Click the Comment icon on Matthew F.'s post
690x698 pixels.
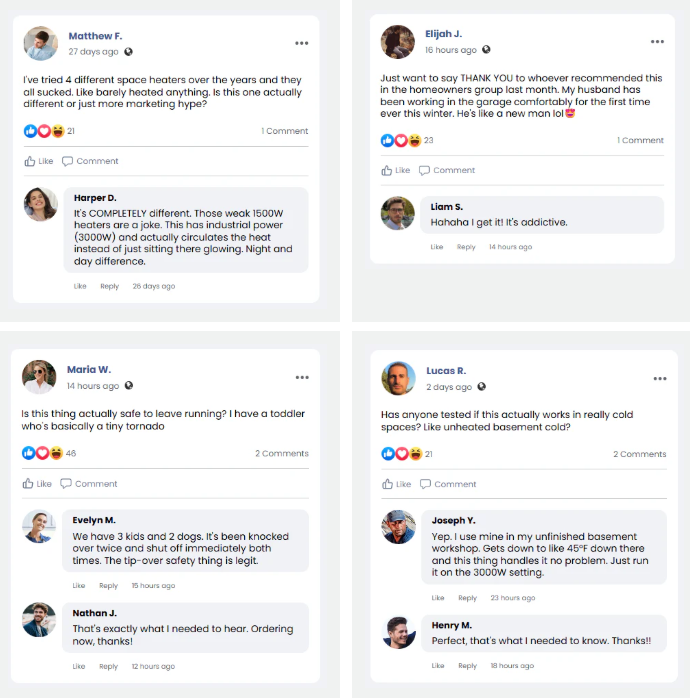point(68,161)
